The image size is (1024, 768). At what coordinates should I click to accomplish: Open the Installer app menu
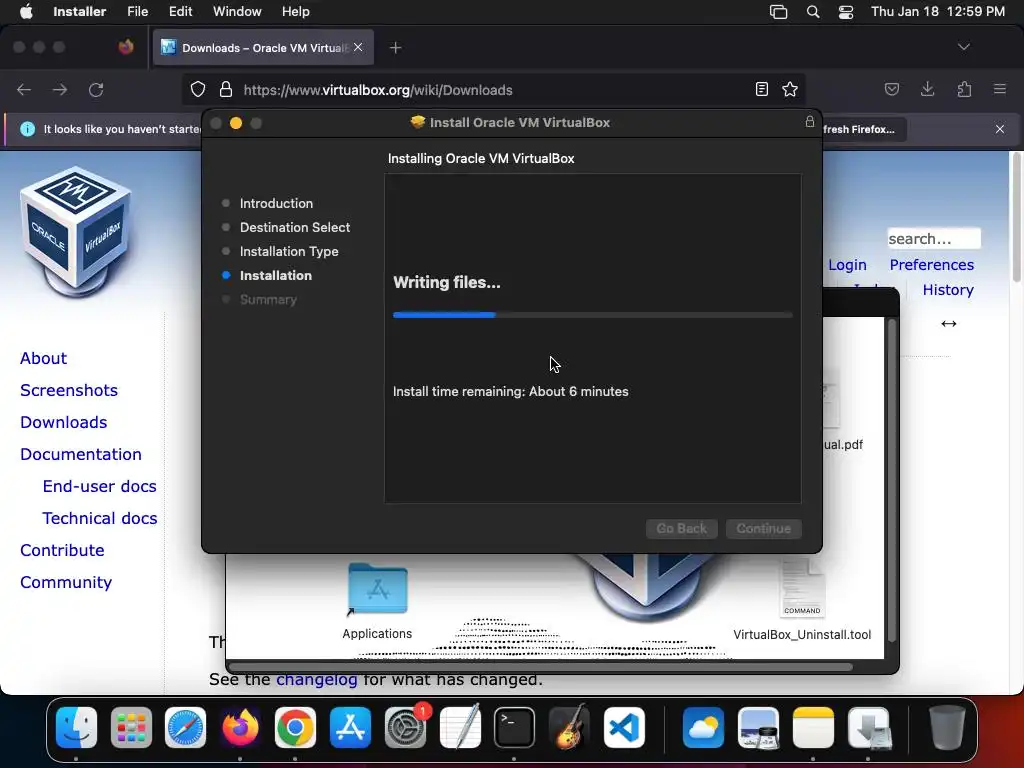coord(80,12)
